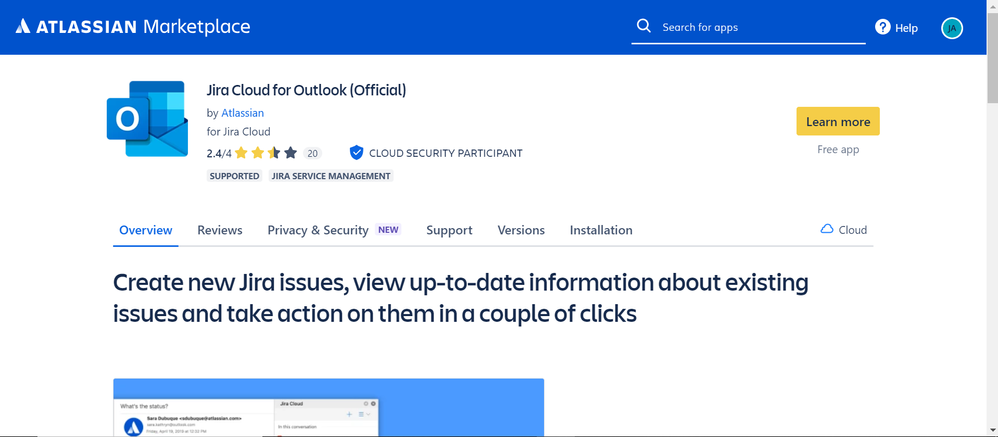
Task: Click the cloud security shield icon
Action: point(356,153)
